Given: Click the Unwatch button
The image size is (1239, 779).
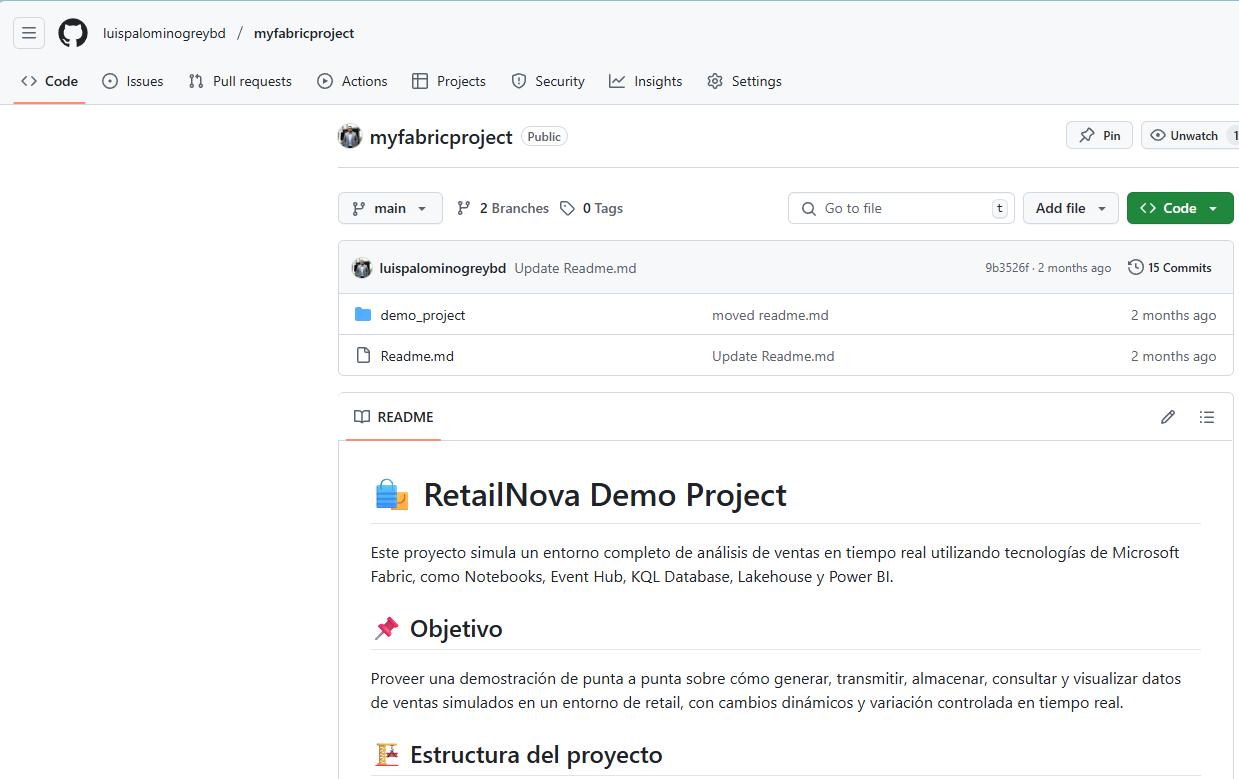Looking at the screenshot, I should [x=1191, y=135].
